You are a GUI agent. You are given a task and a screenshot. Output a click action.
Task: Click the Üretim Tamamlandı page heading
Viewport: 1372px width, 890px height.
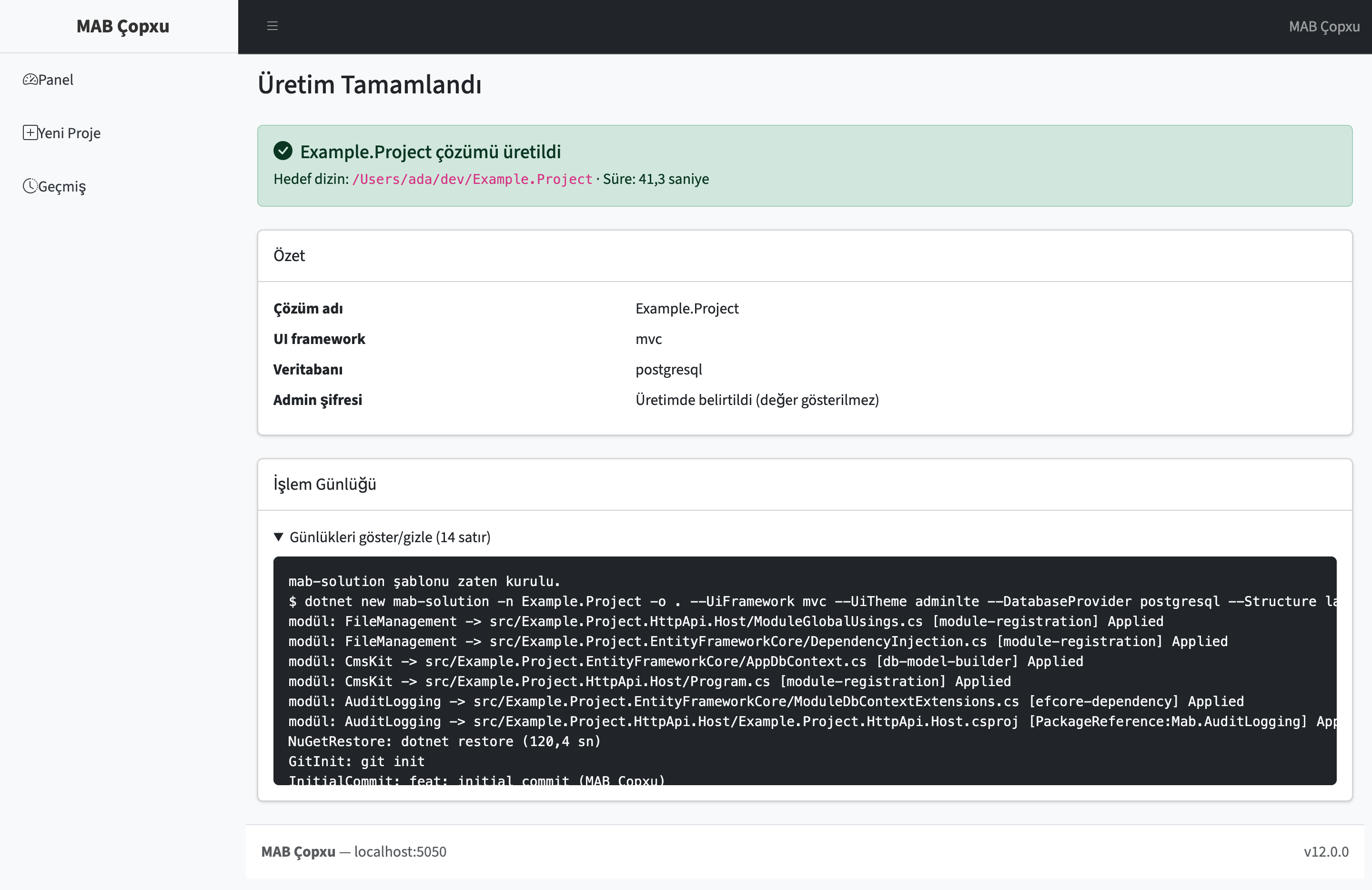(370, 84)
